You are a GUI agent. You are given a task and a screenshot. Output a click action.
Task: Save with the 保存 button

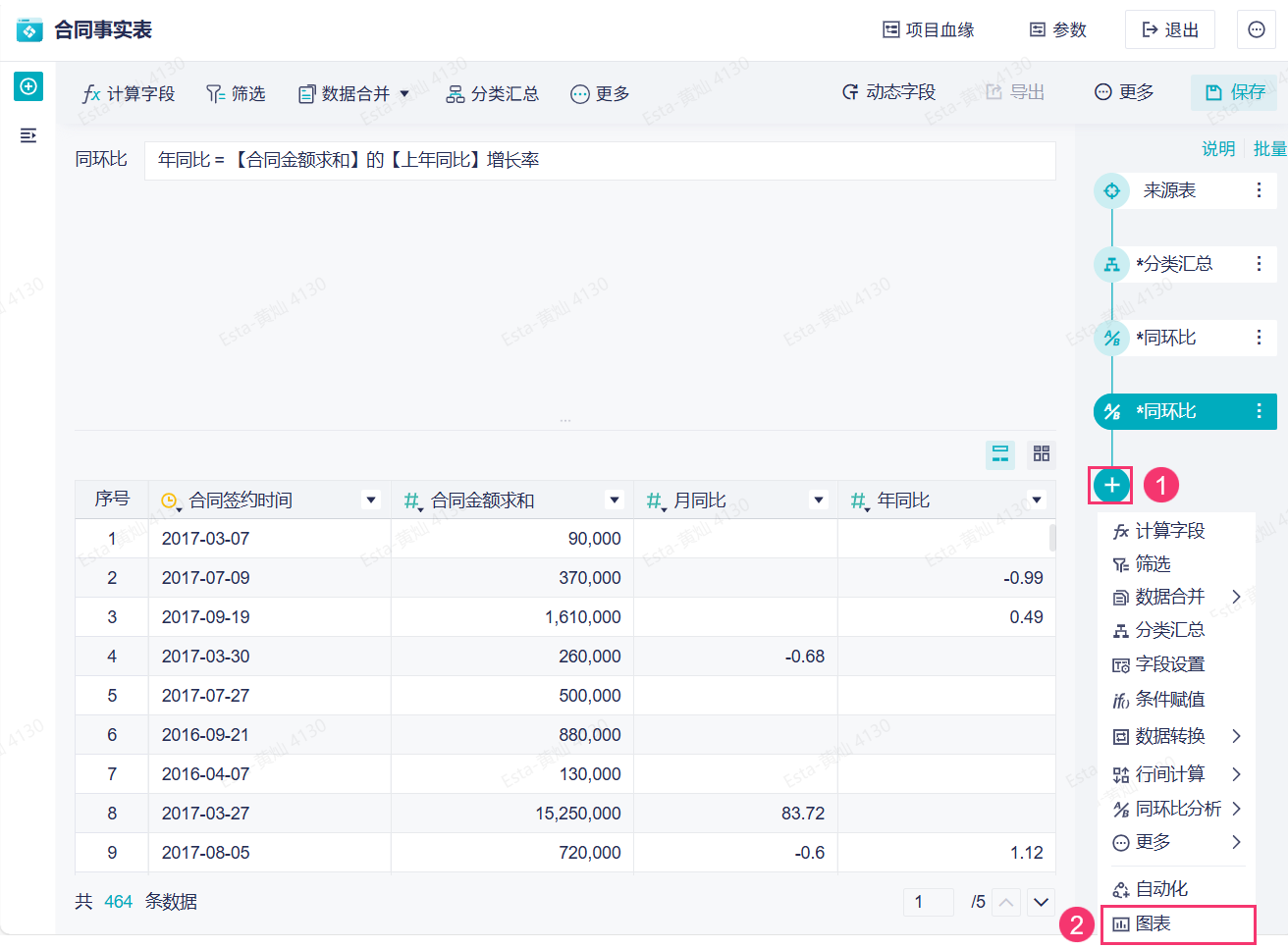click(1234, 92)
